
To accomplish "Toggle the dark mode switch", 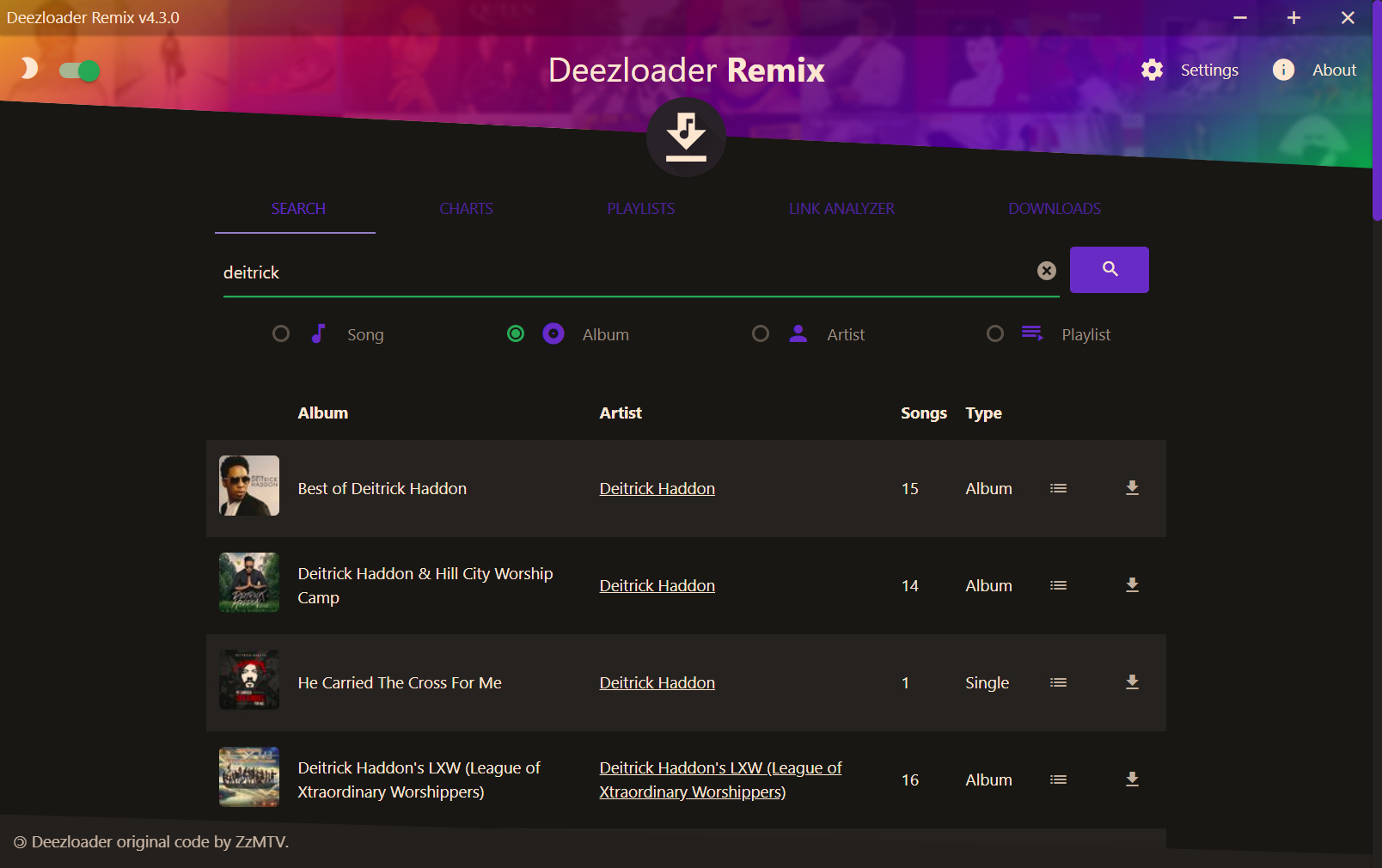I will [79, 70].
